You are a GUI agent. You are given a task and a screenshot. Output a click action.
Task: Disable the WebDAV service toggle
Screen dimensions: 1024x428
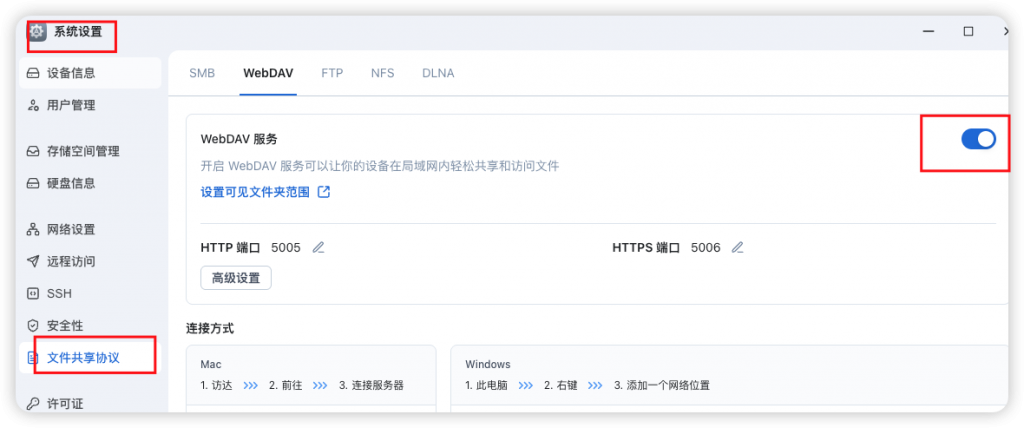[978, 140]
